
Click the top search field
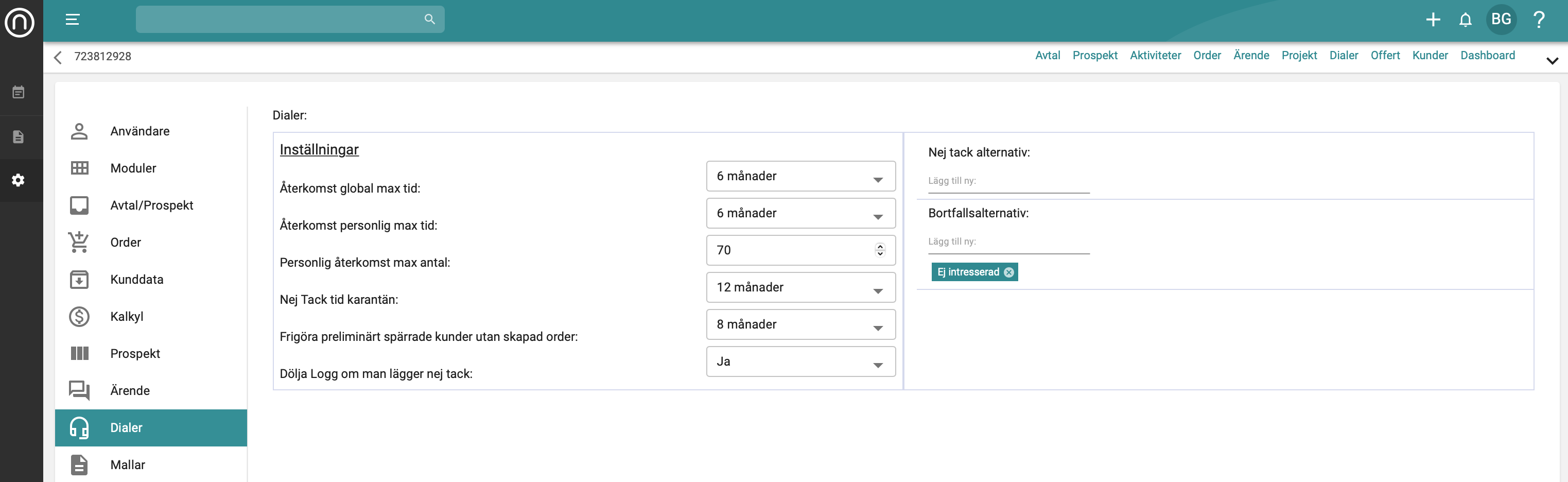[x=290, y=20]
